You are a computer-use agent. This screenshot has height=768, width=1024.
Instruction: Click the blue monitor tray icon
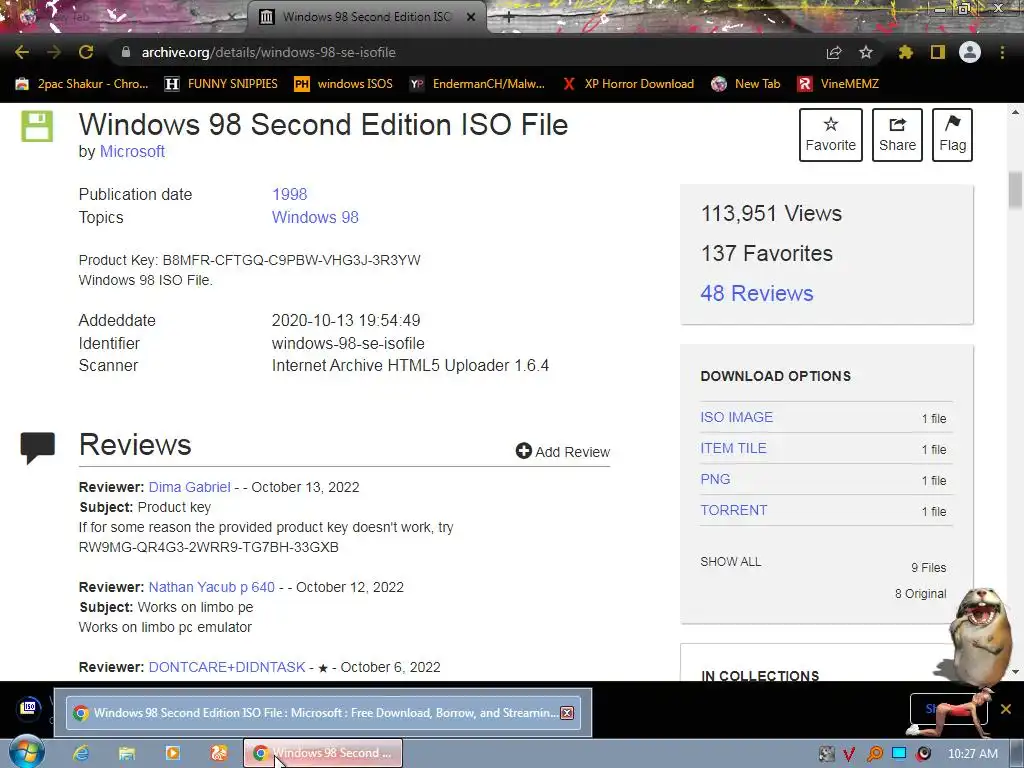[x=899, y=754]
